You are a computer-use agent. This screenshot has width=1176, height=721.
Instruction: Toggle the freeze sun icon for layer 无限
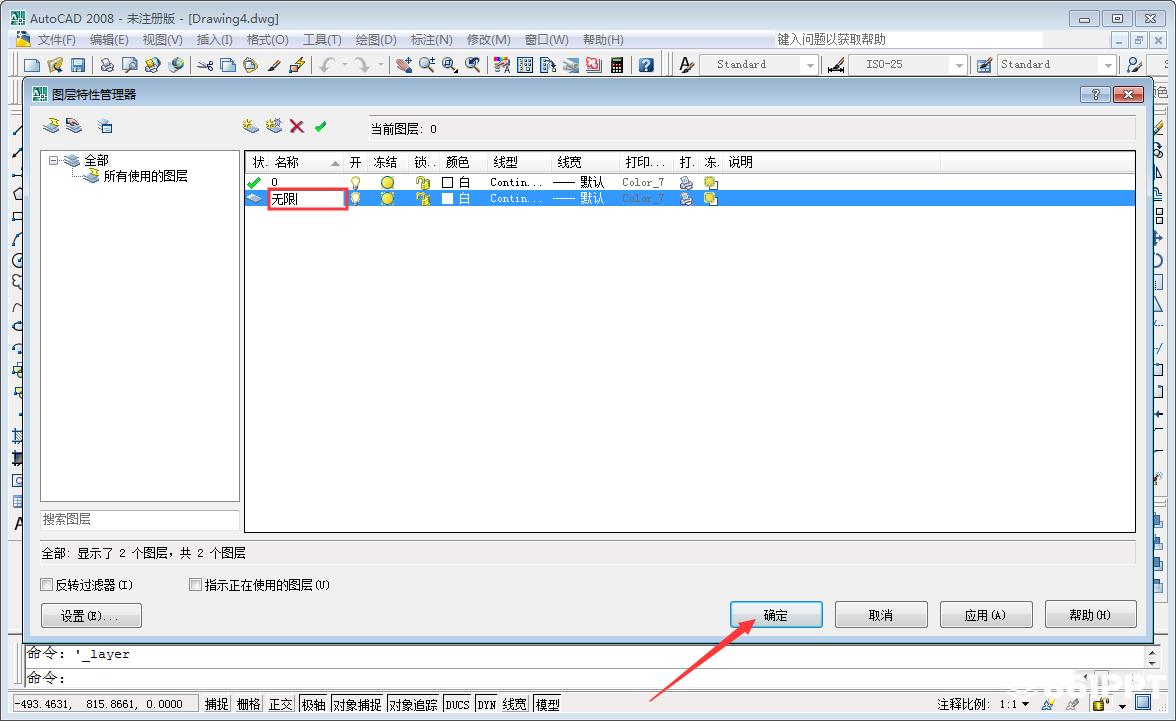coord(387,199)
